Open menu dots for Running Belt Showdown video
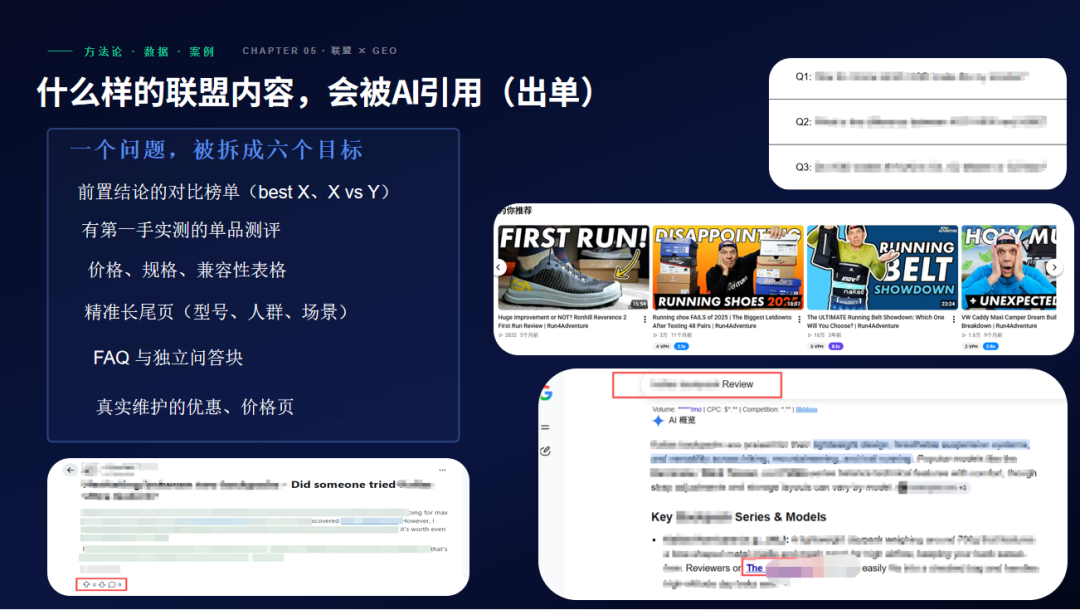 coord(953,319)
